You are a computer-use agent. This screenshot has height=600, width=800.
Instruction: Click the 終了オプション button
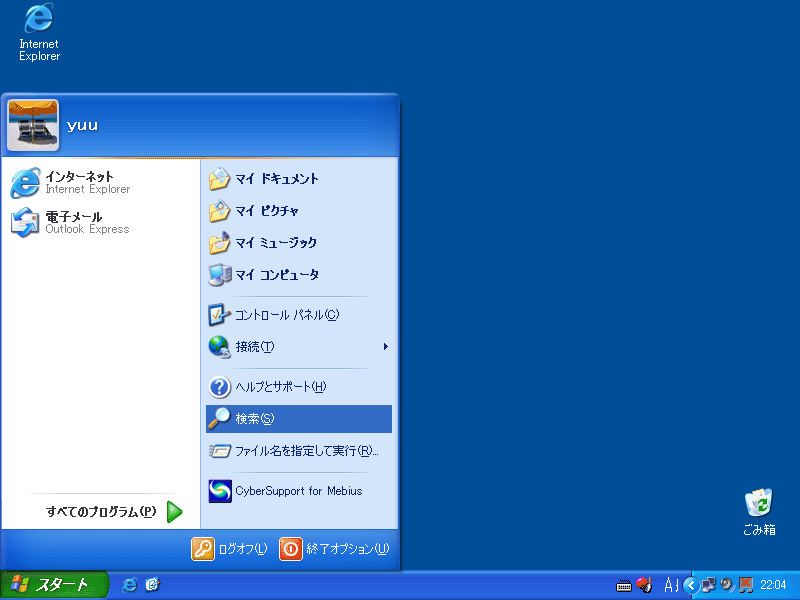click(x=334, y=549)
